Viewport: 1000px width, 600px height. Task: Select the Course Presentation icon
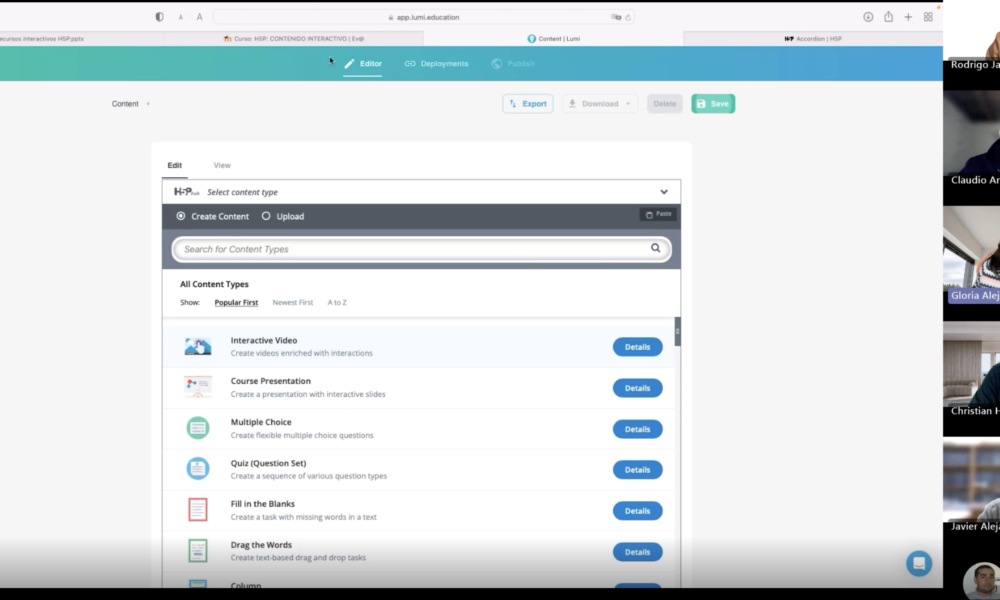pyautogui.click(x=198, y=387)
